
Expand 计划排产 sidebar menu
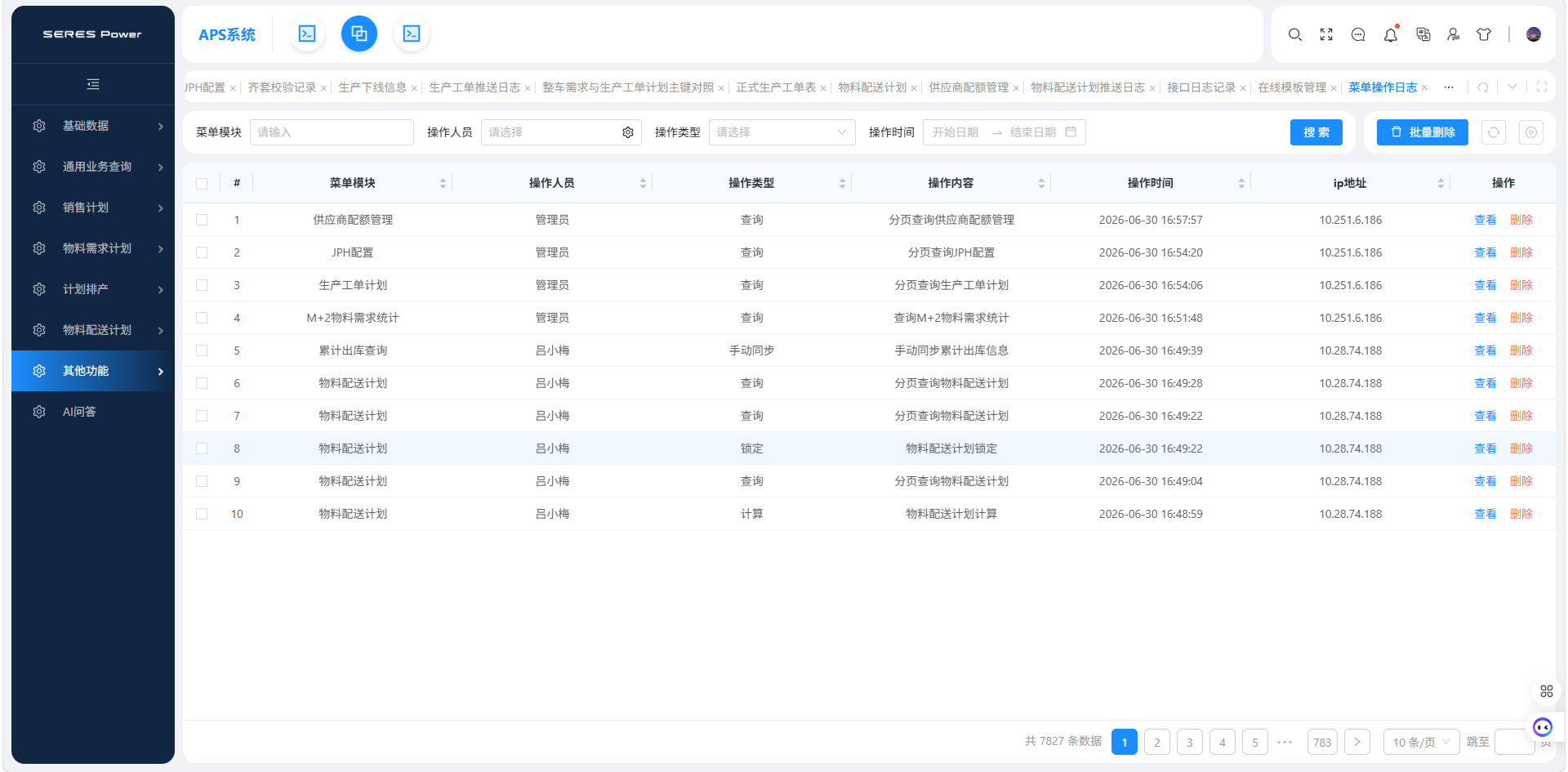coord(93,289)
